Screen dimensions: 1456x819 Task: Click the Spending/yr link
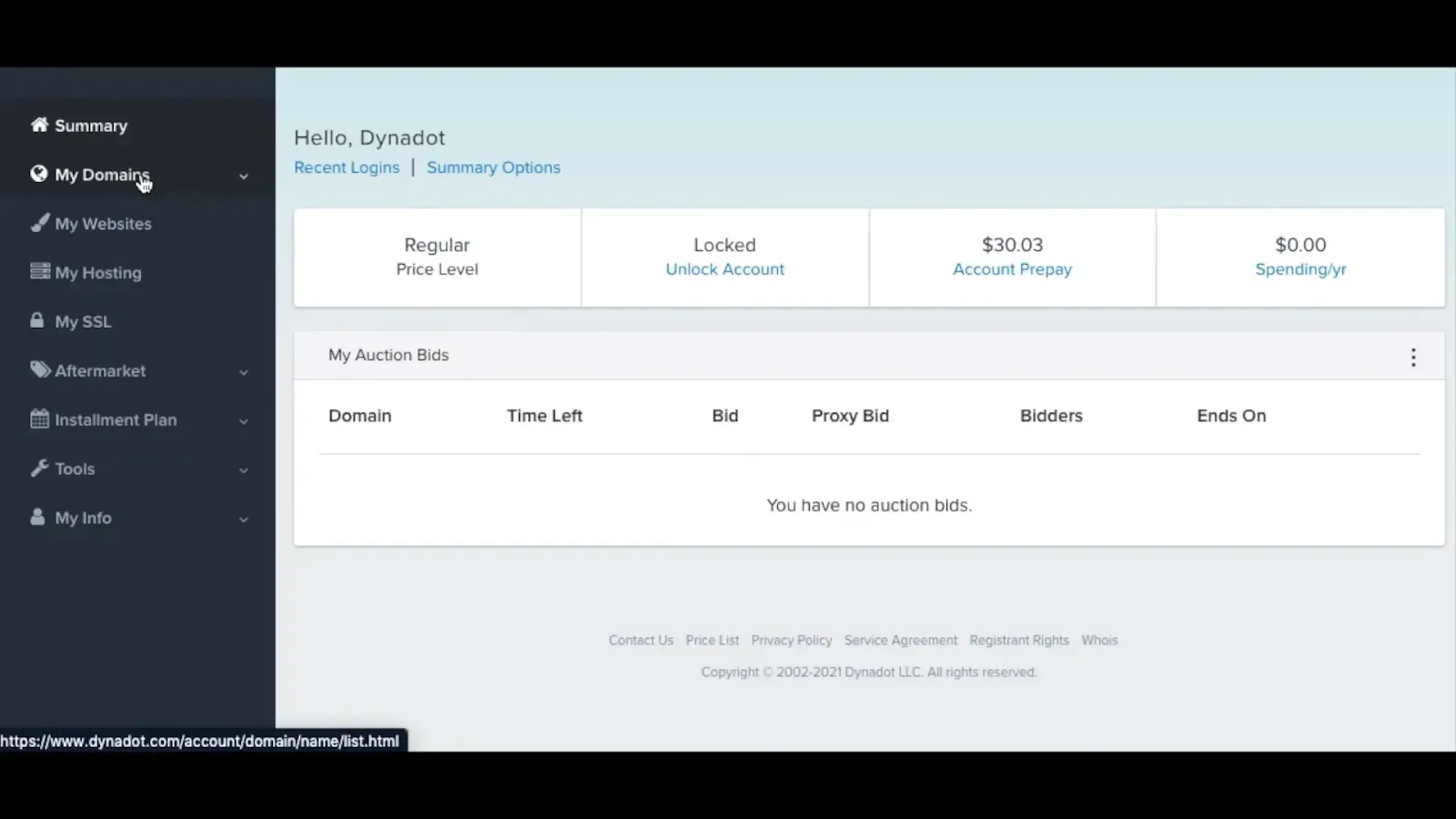pyautogui.click(x=1300, y=269)
